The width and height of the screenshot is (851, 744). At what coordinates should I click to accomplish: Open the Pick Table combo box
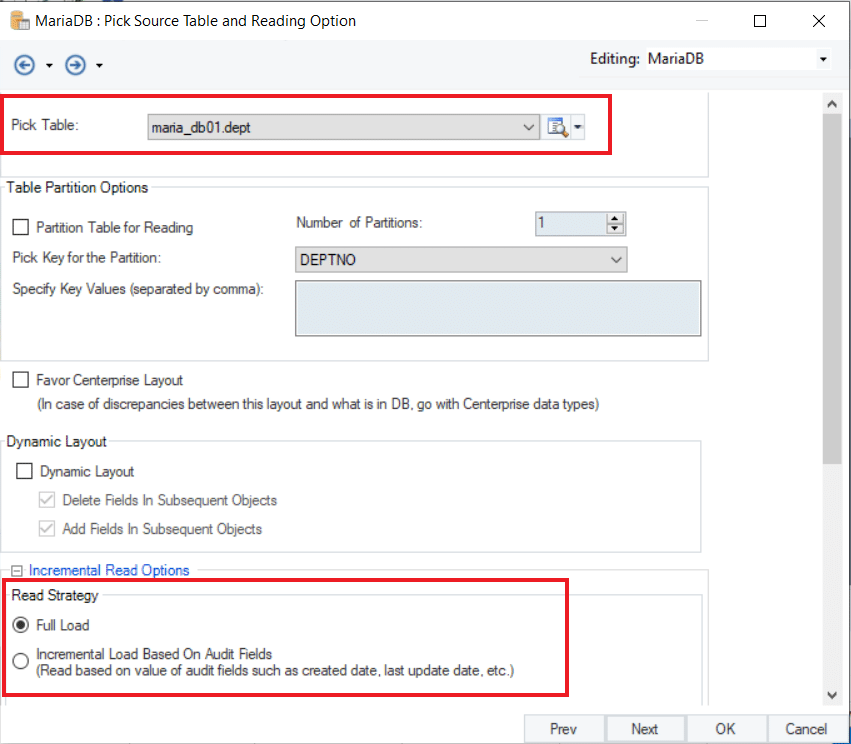(529, 127)
